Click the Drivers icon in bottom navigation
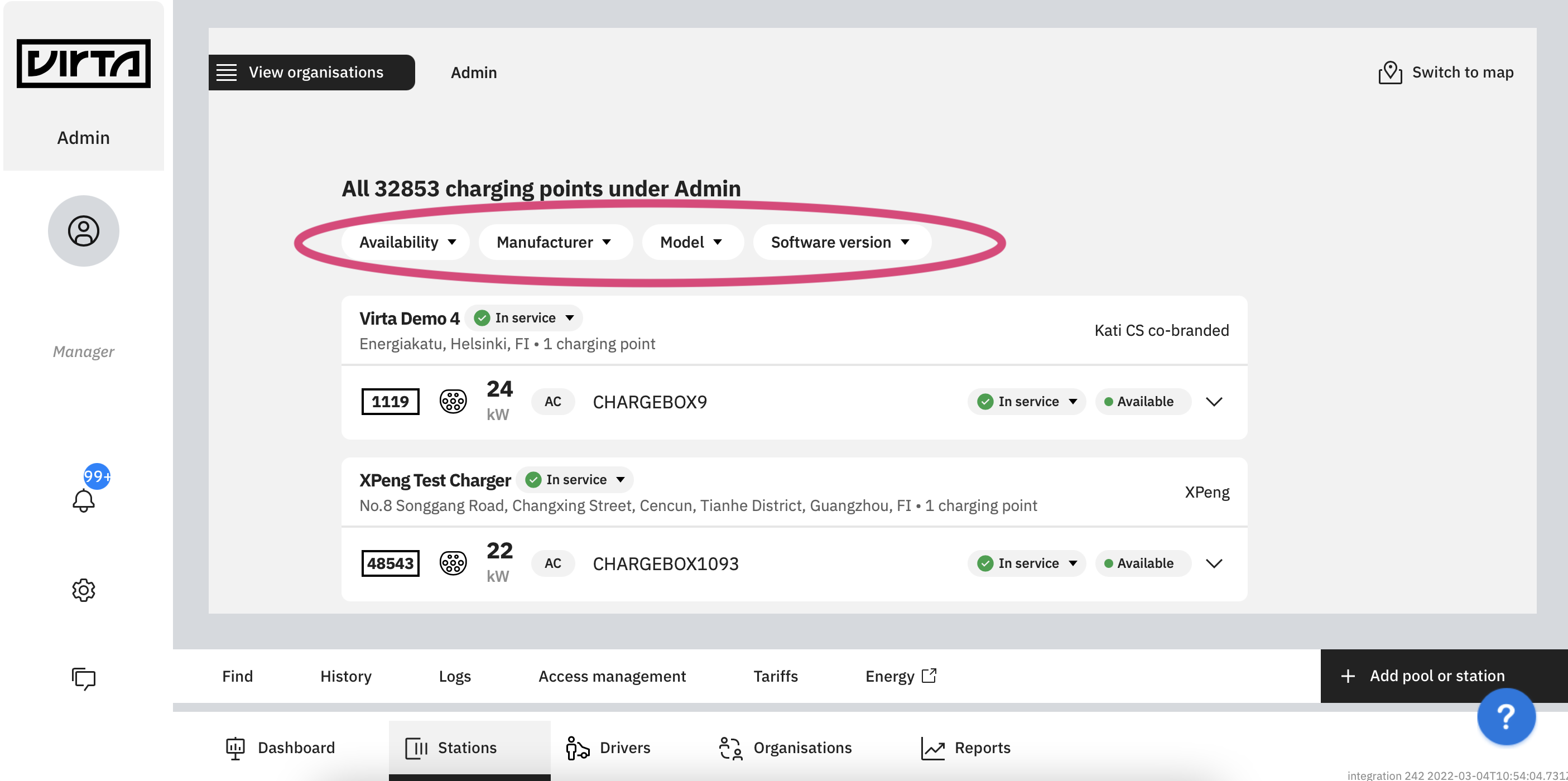This screenshot has height=781, width=1568. click(577, 748)
